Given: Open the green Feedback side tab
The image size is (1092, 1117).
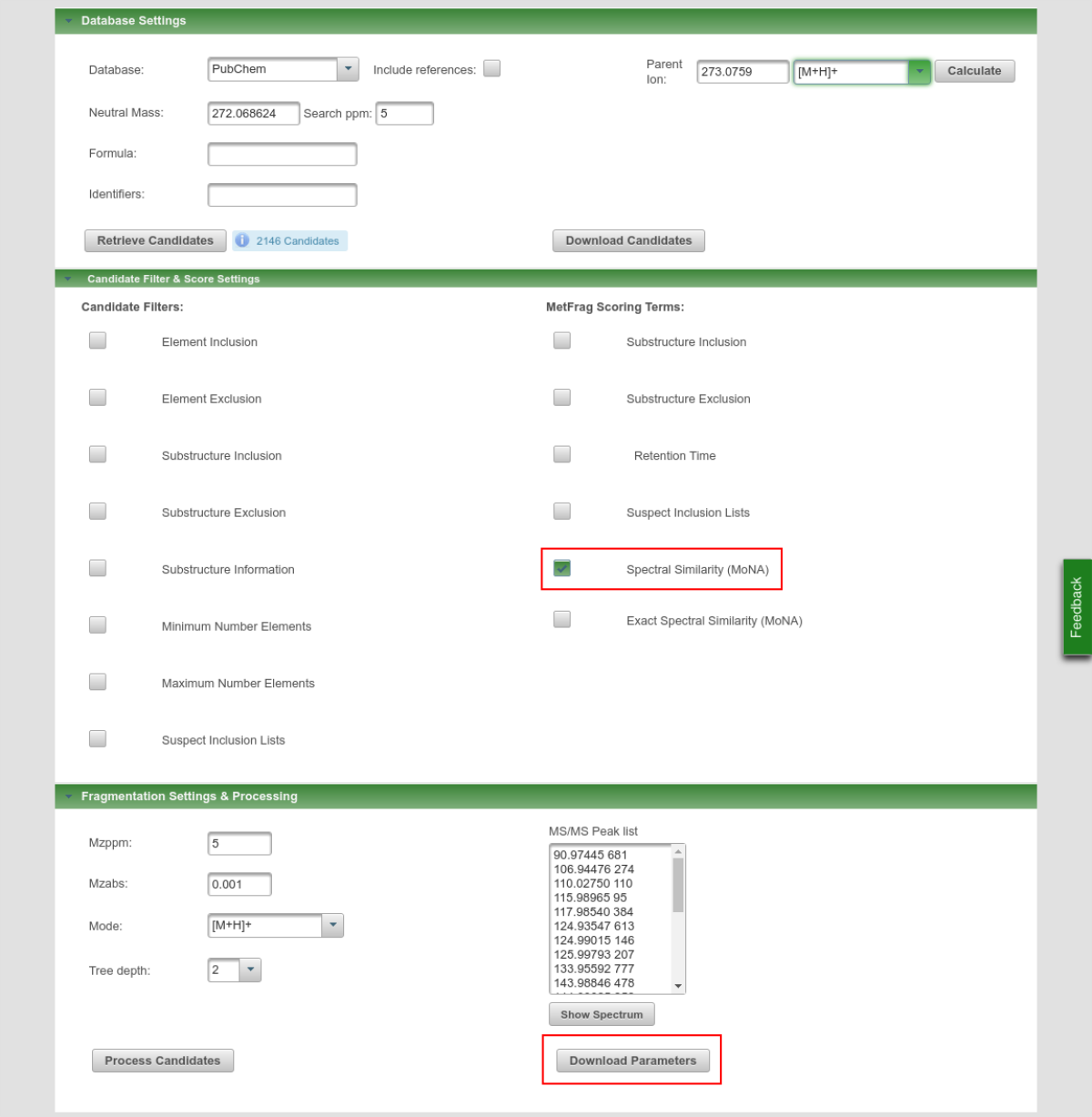Looking at the screenshot, I should click(1077, 607).
